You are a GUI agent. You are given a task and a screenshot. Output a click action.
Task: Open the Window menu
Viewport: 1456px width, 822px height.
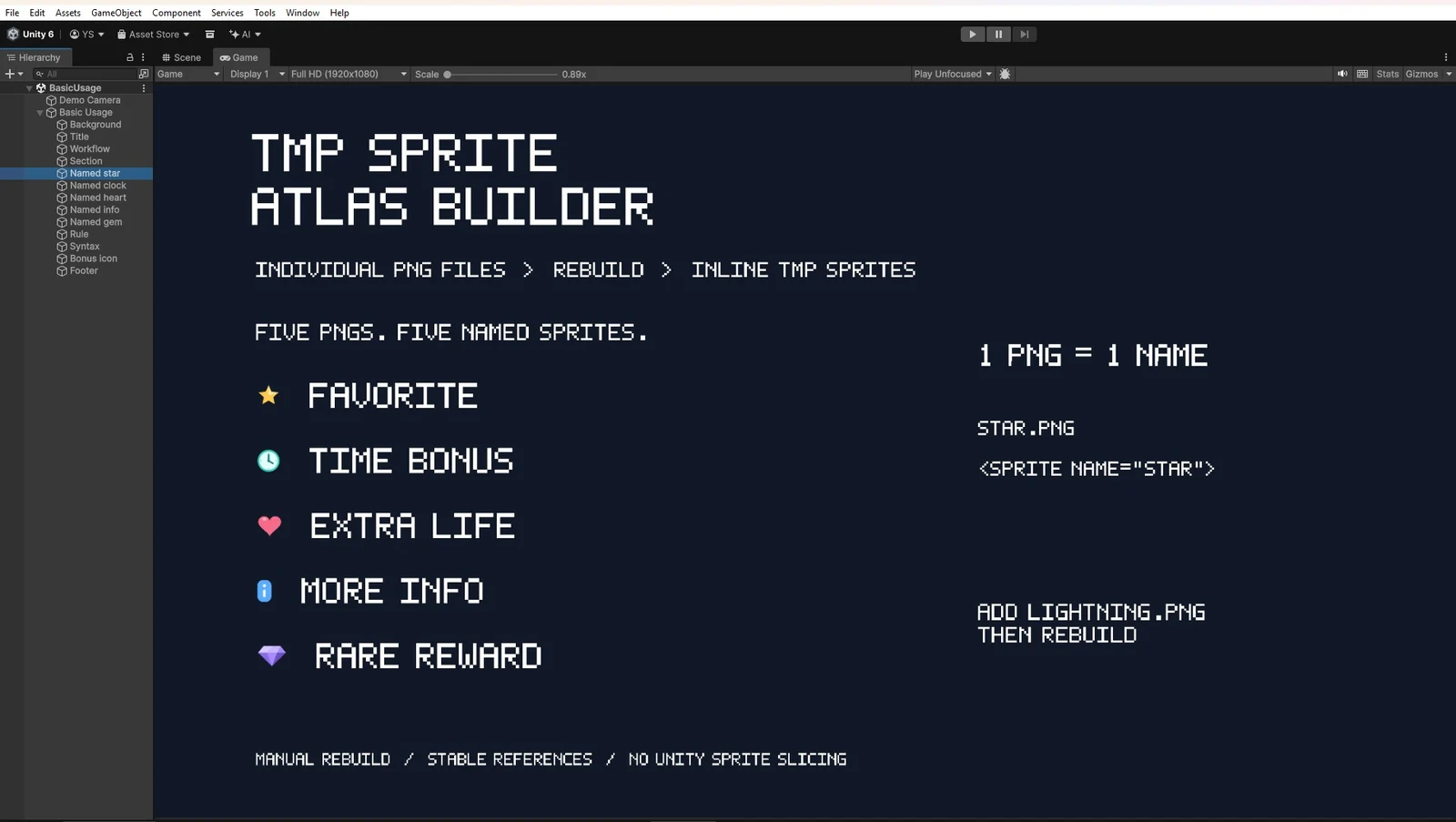click(x=302, y=13)
